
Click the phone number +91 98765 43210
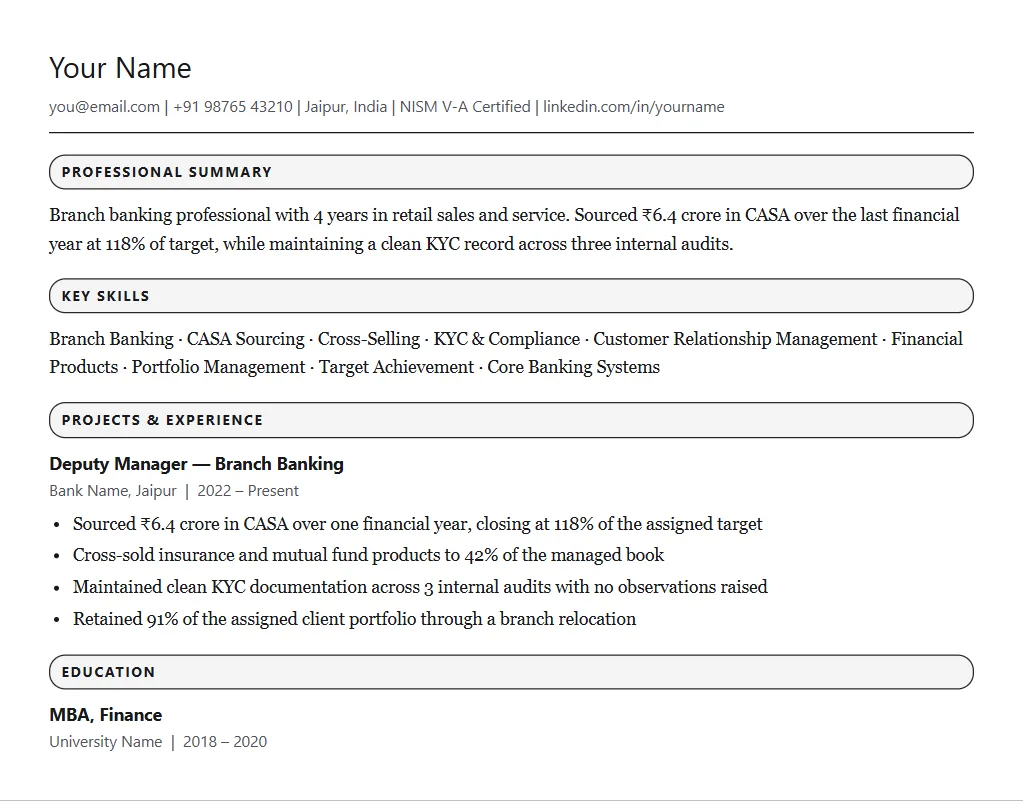(x=233, y=106)
